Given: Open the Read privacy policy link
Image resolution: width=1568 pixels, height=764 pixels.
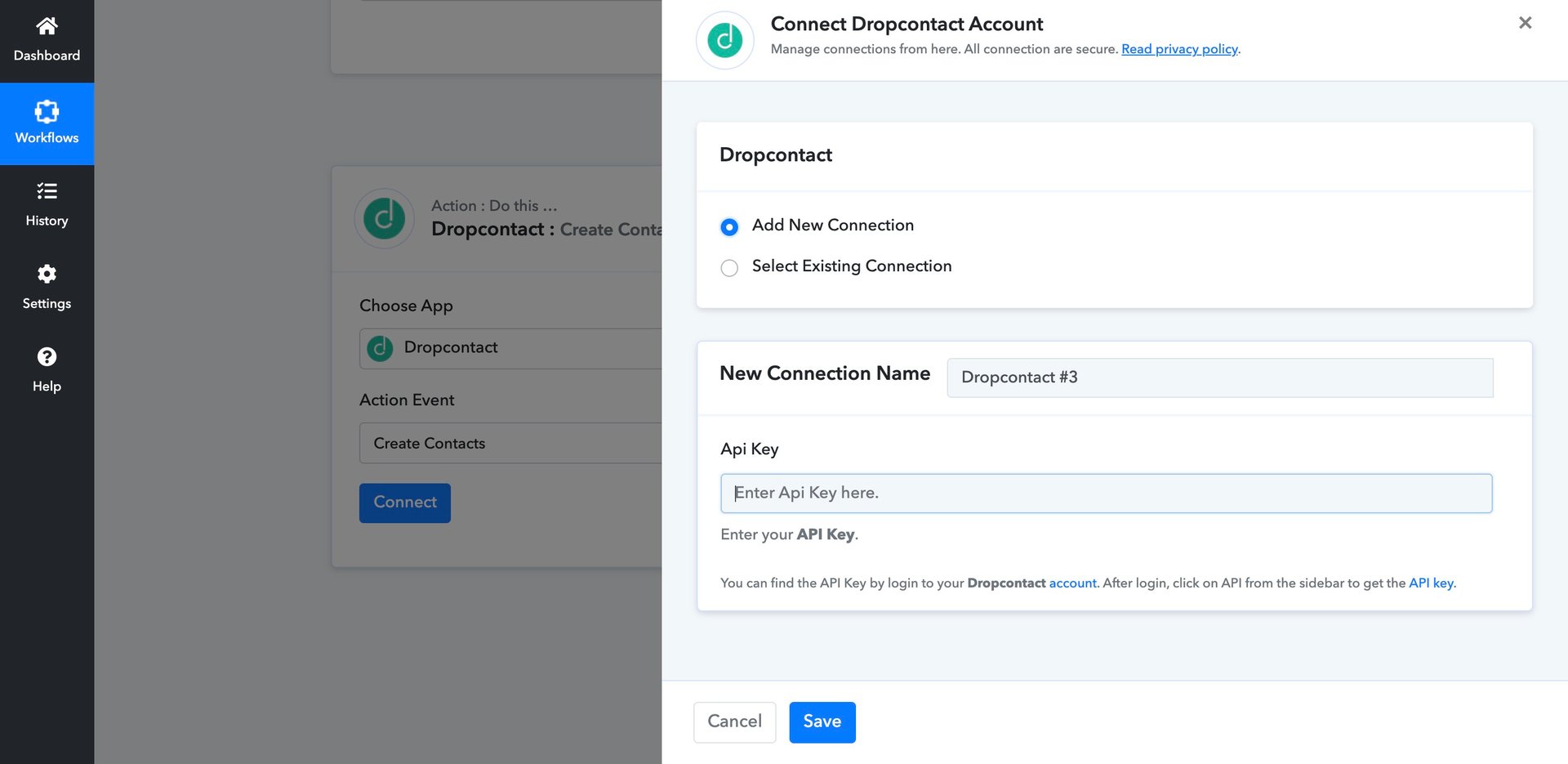Looking at the screenshot, I should click(1179, 49).
